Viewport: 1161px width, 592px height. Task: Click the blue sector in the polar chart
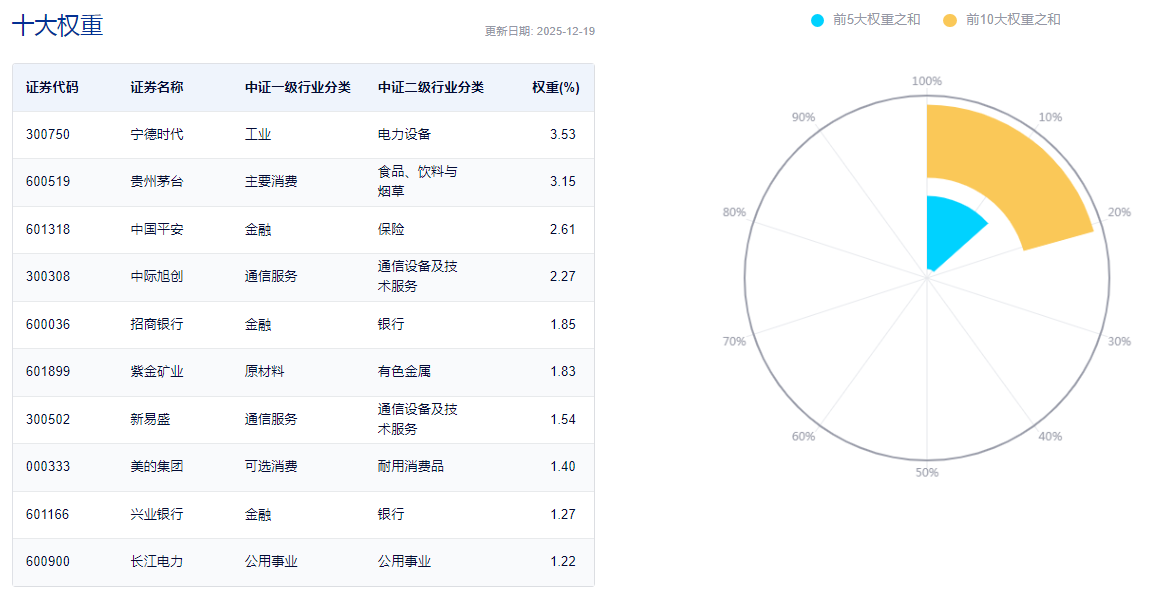[950, 226]
